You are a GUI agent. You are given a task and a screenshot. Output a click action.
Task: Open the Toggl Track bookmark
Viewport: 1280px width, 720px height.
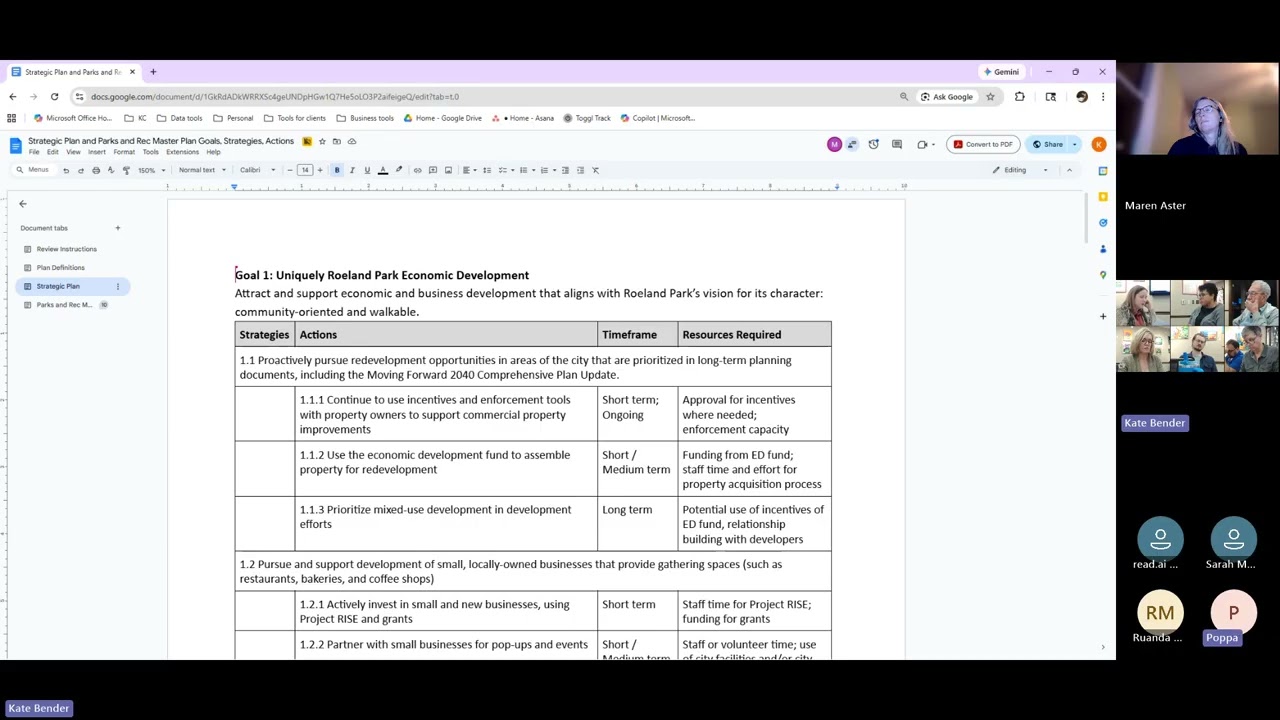pos(587,118)
